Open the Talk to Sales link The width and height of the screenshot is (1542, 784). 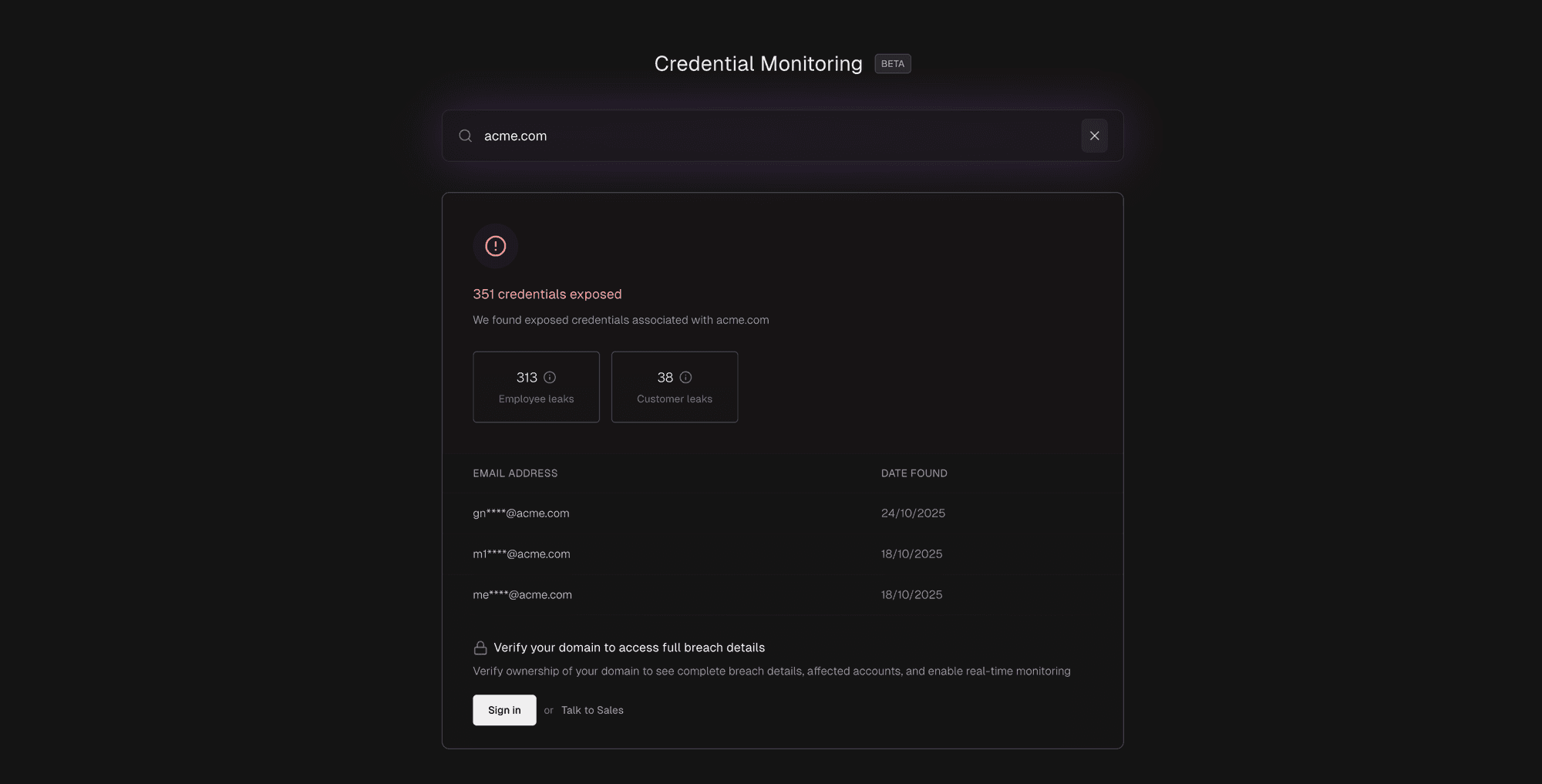[592, 710]
